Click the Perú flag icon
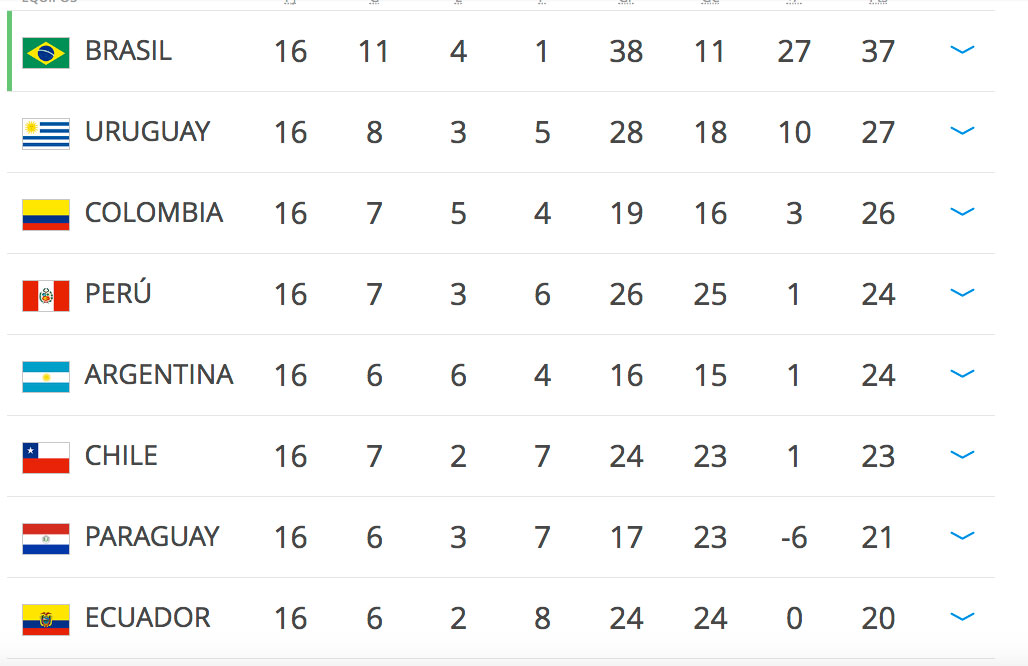The width and height of the screenshot is (1028, 666). [46, 296]
